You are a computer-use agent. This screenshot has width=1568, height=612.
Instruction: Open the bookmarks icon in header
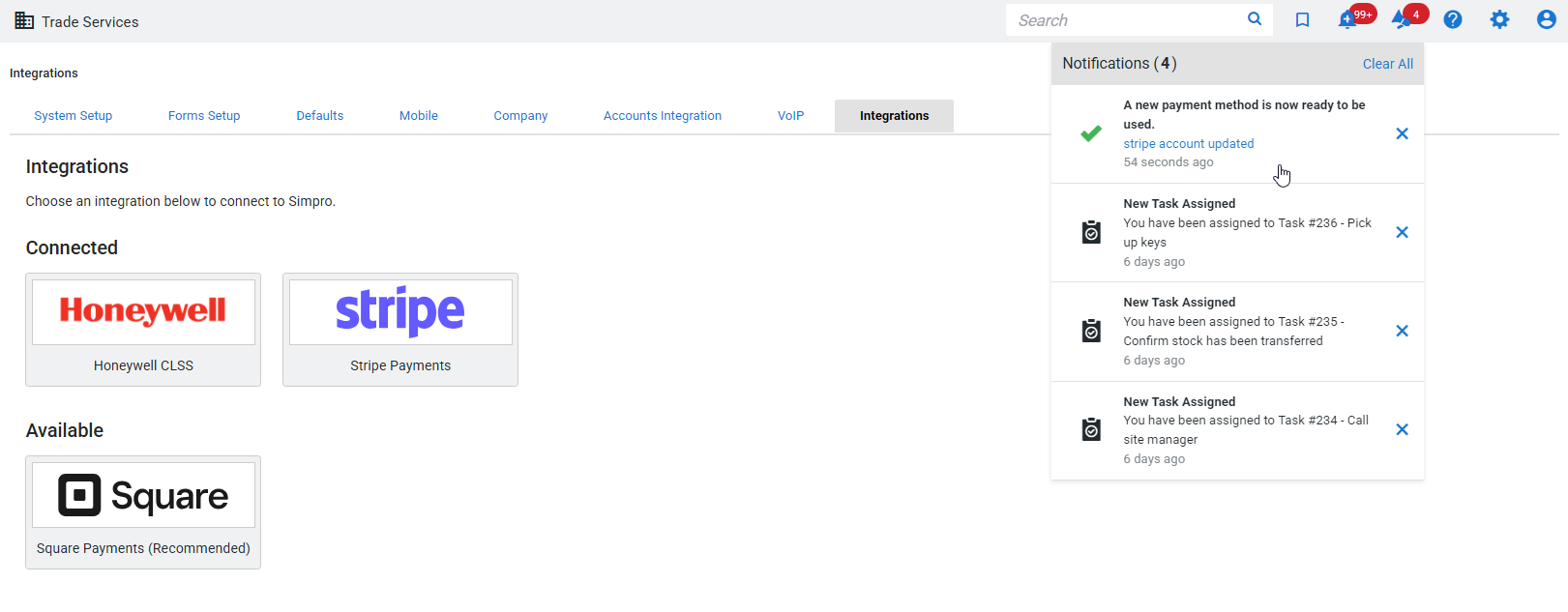point(1302,19)
